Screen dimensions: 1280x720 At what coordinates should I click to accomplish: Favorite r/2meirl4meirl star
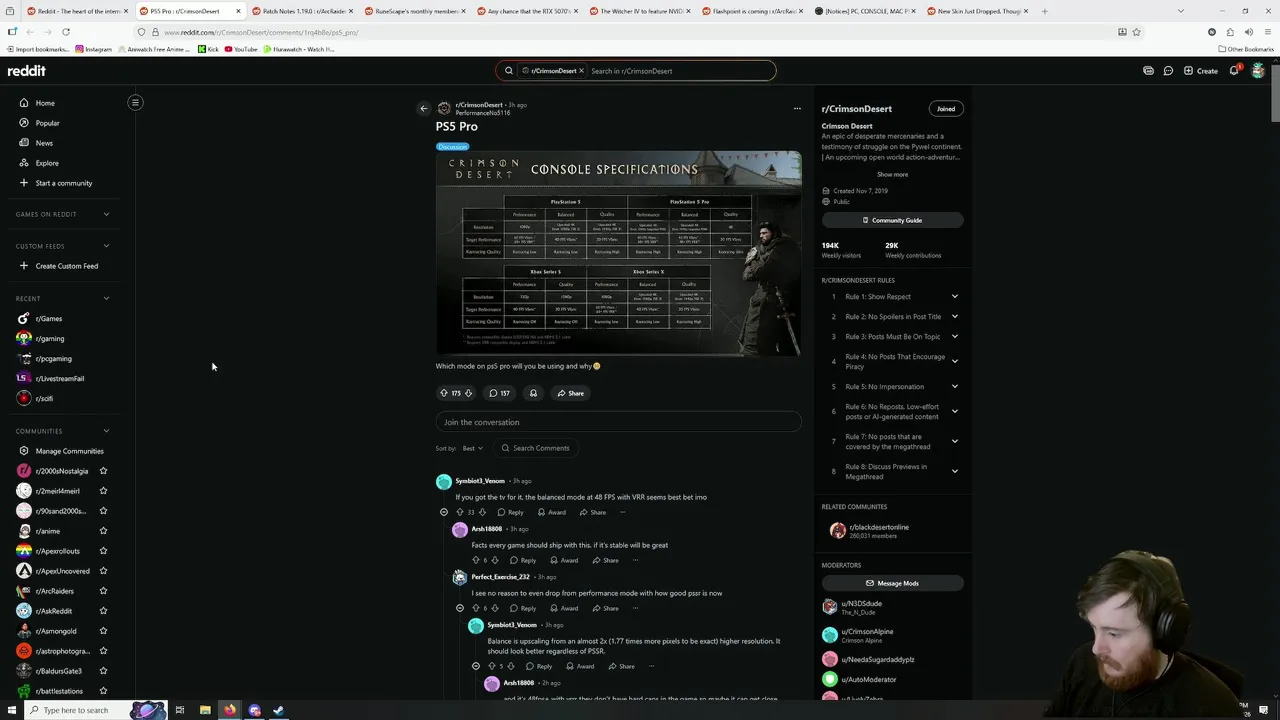click(x=103, y=491)
